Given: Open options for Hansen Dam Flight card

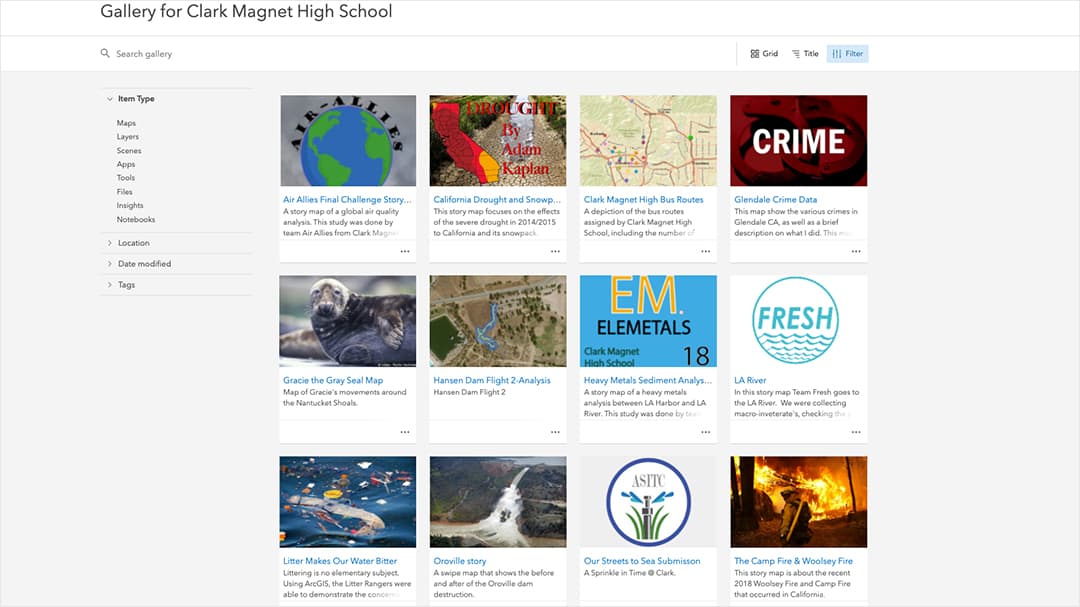Looking at the screenshot, I should click(555, 432).
